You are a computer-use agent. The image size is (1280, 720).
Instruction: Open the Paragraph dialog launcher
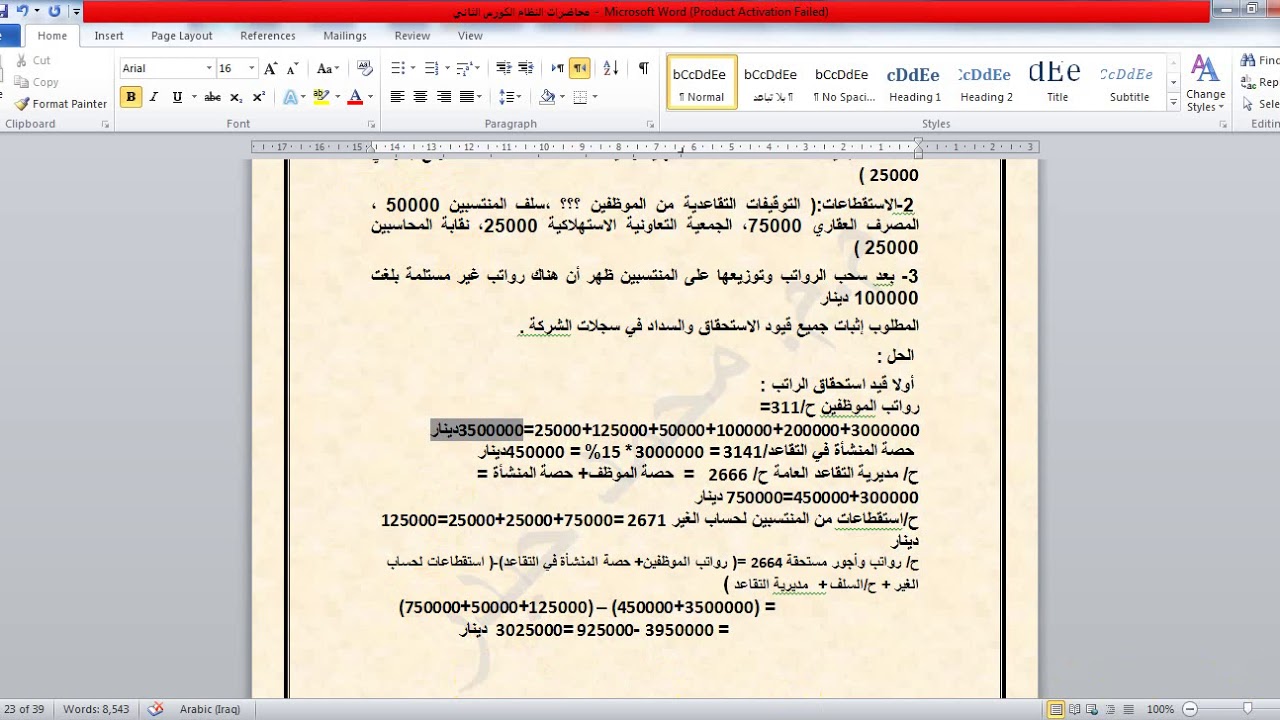650,124
